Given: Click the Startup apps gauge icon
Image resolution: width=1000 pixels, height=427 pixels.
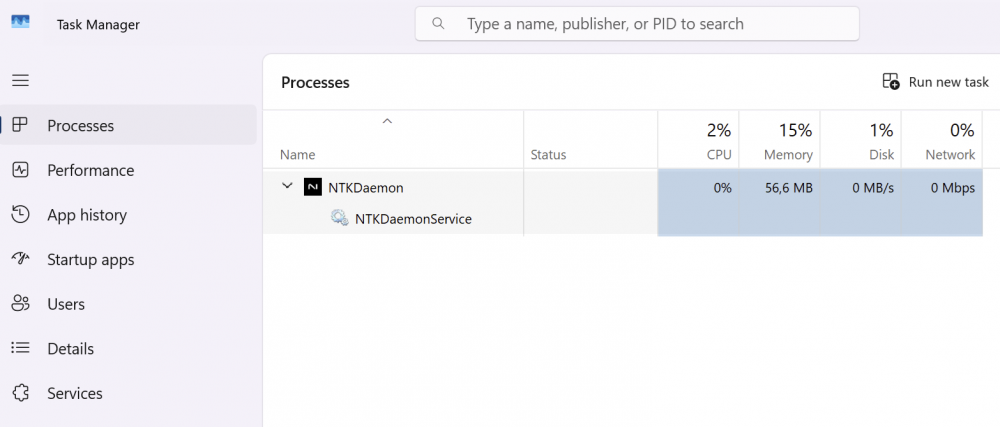Looking at the screenshot, I should (x=20, y=259).
